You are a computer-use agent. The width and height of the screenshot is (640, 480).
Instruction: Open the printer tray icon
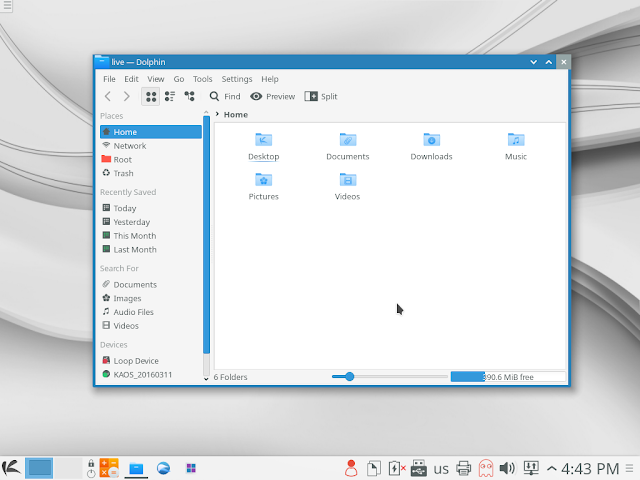tap(464, 468)
